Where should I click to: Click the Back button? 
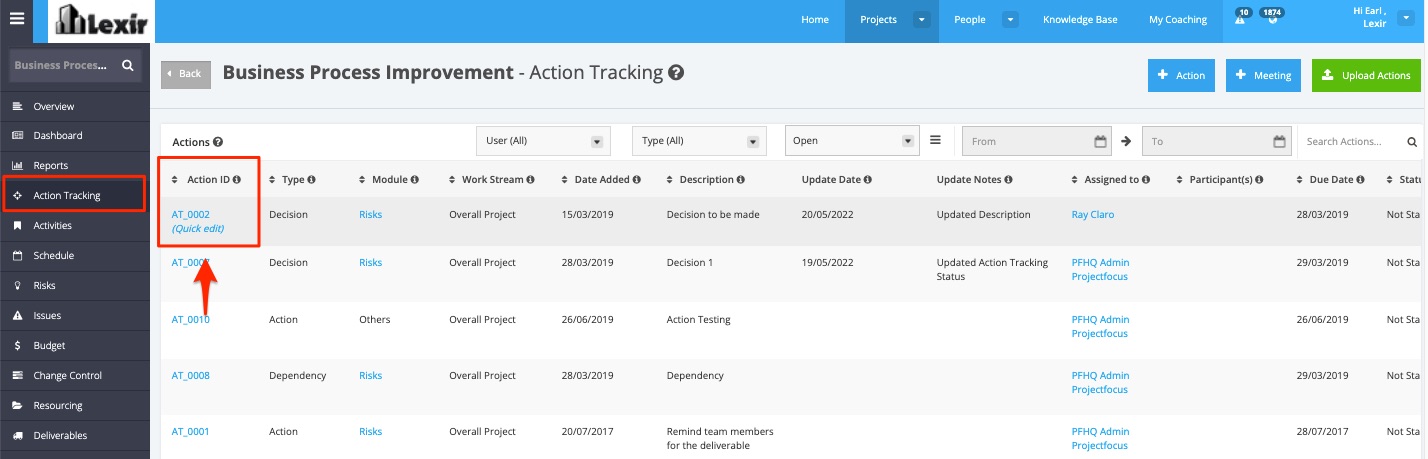coord(186,74)
